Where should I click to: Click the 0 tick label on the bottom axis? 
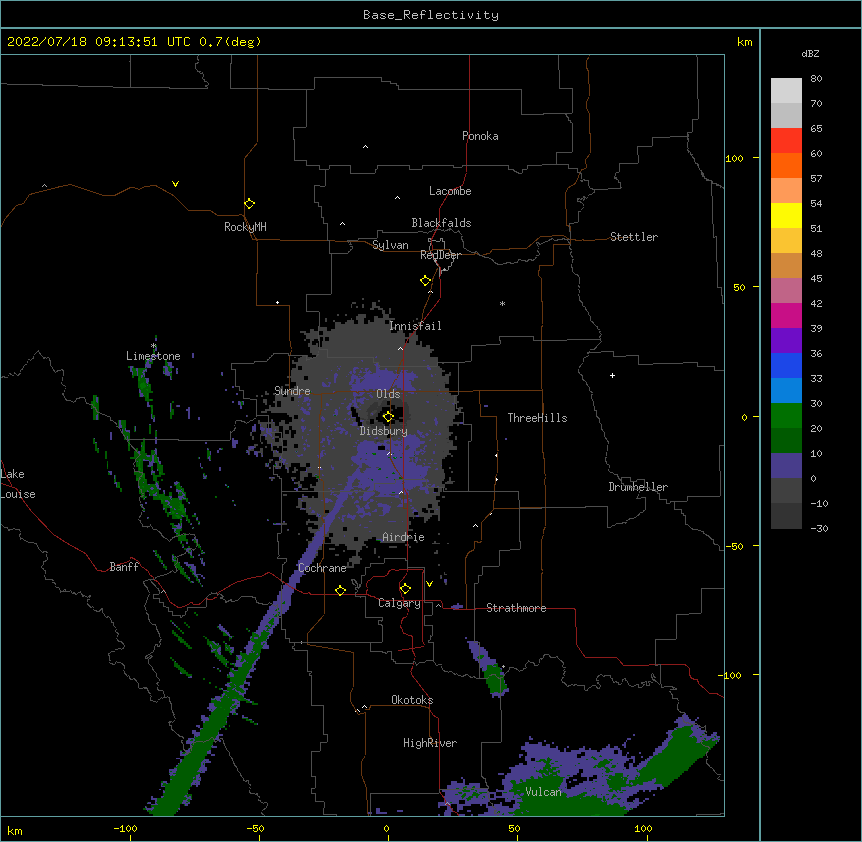pyautogui.click(x=386, y=828)
